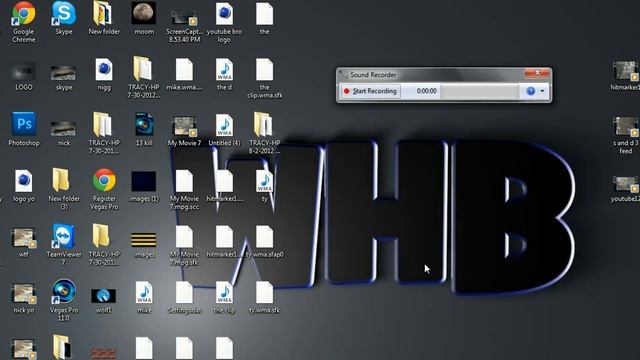Viewport: 640px width, 360px height.
Task: Select the ty.wma.sfap0 file icon
Action: 264,237
